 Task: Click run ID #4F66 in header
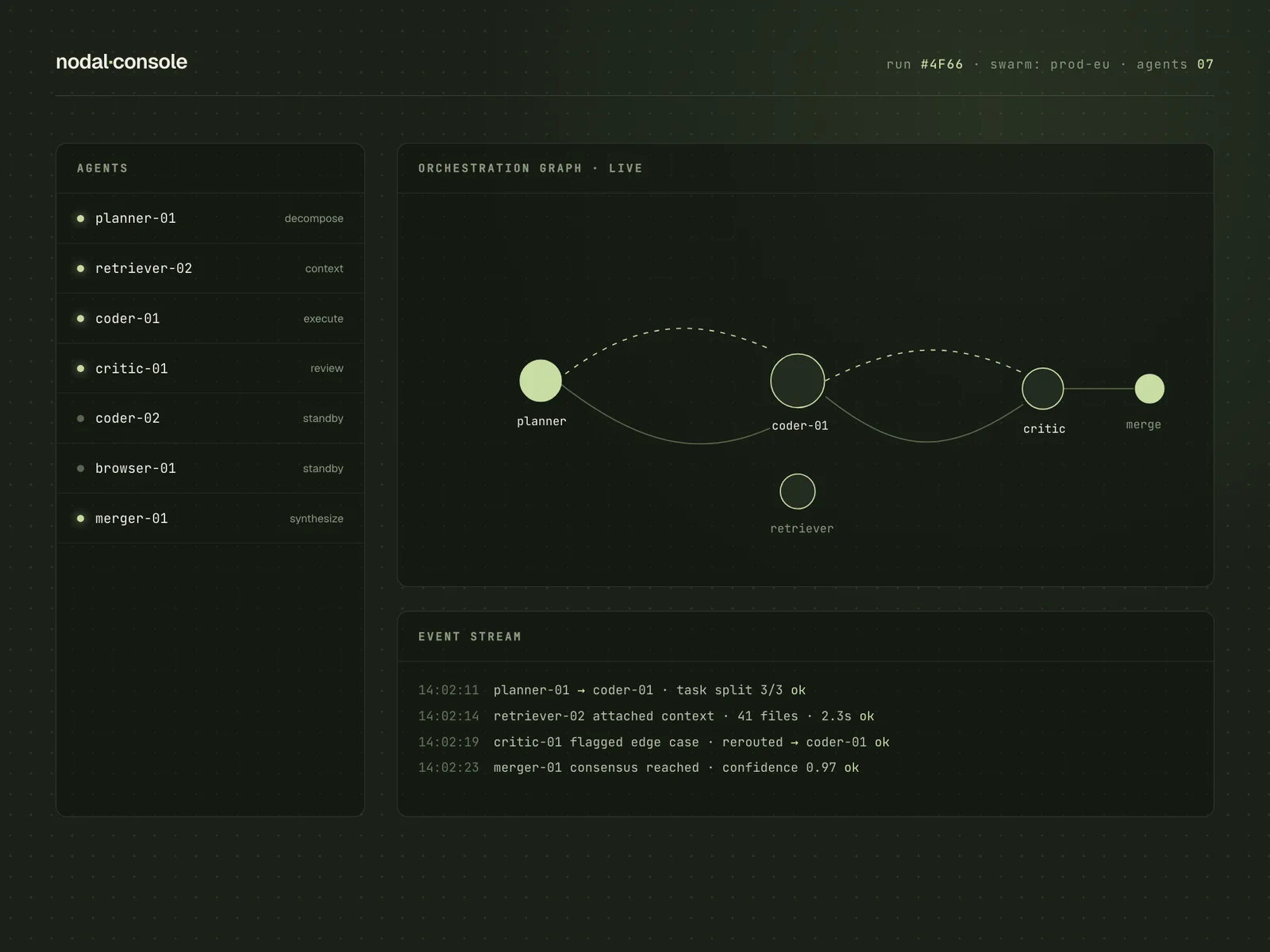coord(942,64)
